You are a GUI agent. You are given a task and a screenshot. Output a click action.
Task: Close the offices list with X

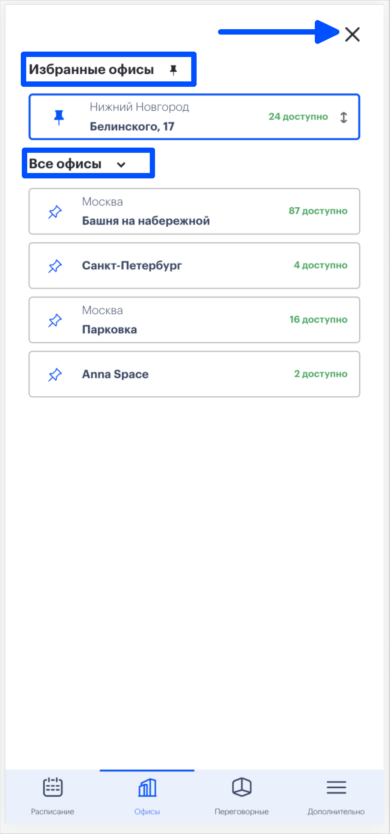352,35
